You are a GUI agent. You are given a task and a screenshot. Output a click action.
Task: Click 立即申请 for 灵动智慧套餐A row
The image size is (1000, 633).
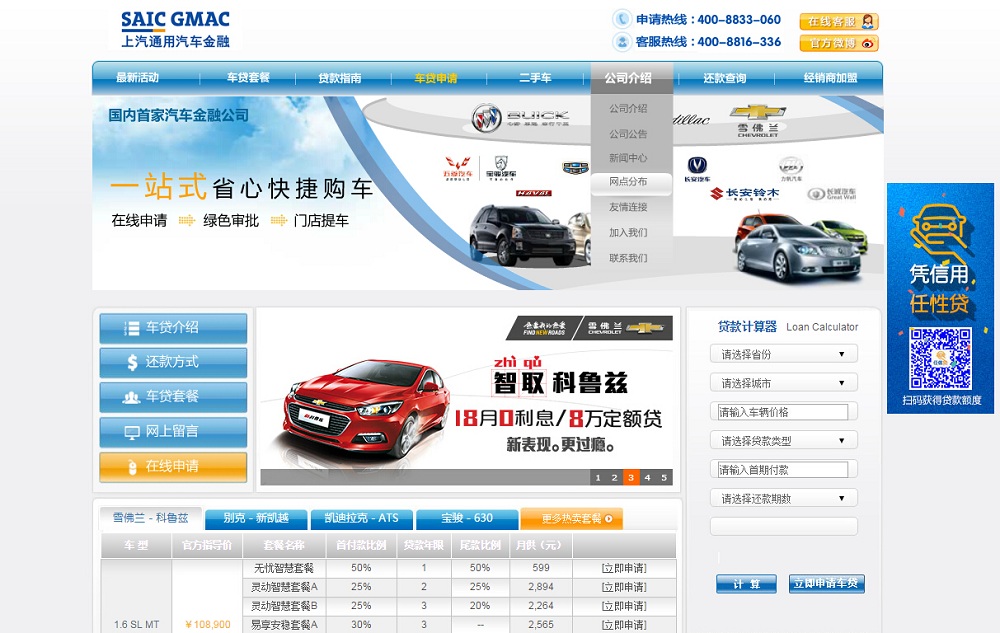(x=624, y=587)
